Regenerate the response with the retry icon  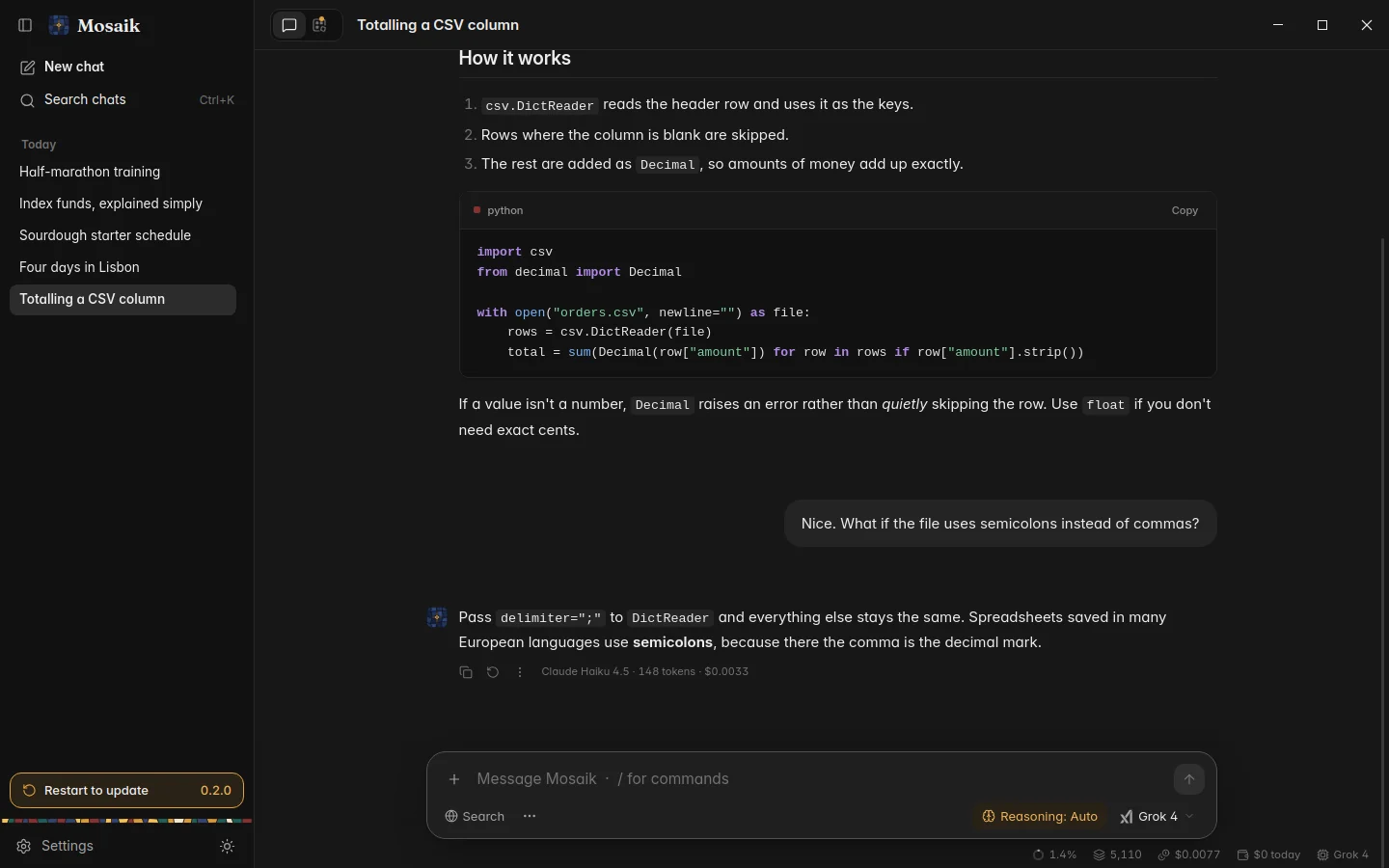[x=493, y=672]
